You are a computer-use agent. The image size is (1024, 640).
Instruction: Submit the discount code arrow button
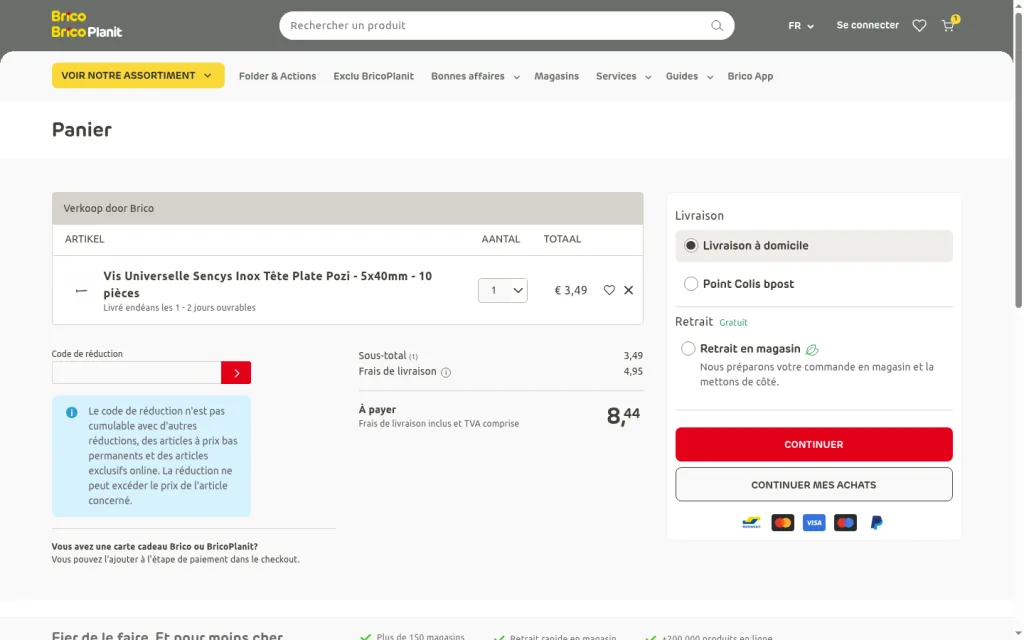click(236, 373)
